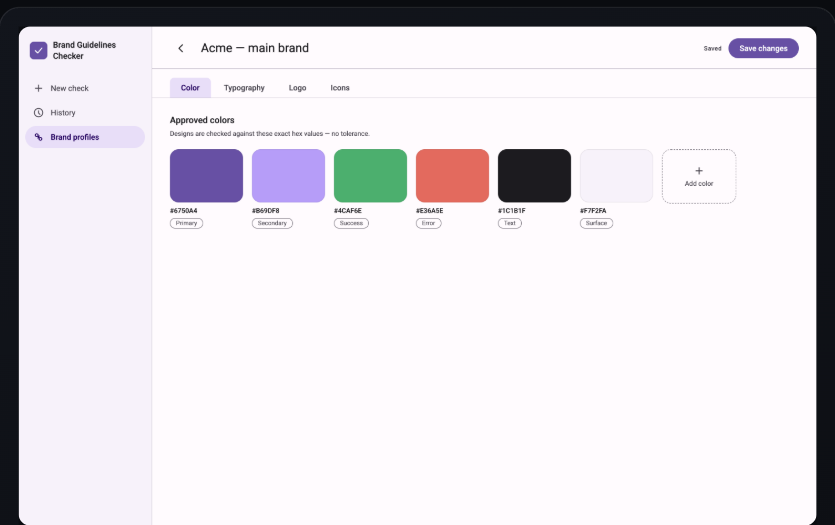Click the Saved status label
Image resolution: width=835 pixels, height=525 pixels.
pyautogui.click(x=712, y=48)
